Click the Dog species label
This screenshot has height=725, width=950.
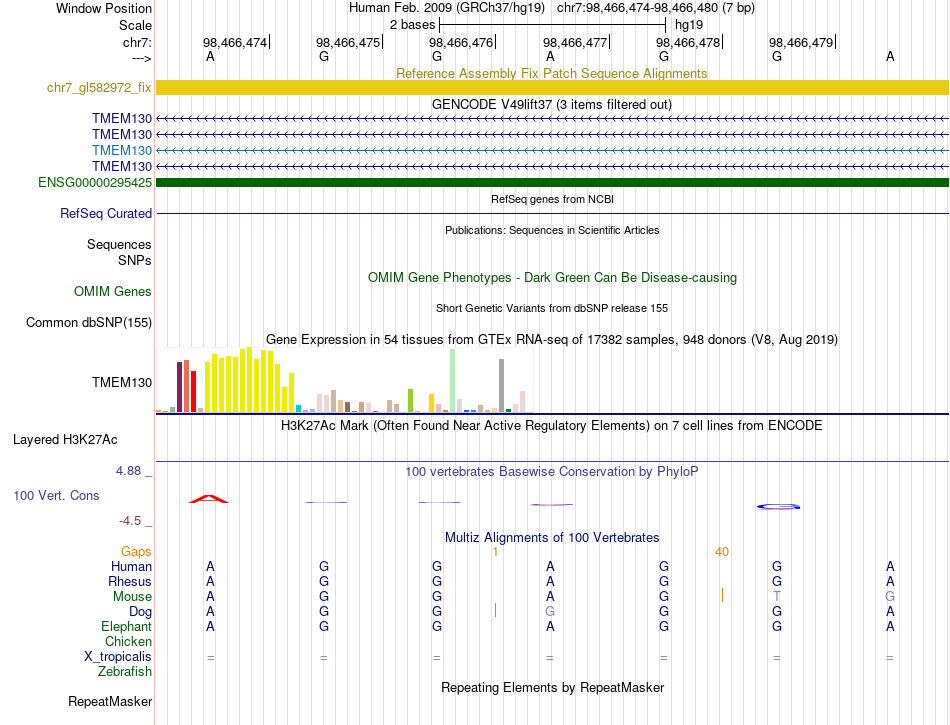click(140, 612)
